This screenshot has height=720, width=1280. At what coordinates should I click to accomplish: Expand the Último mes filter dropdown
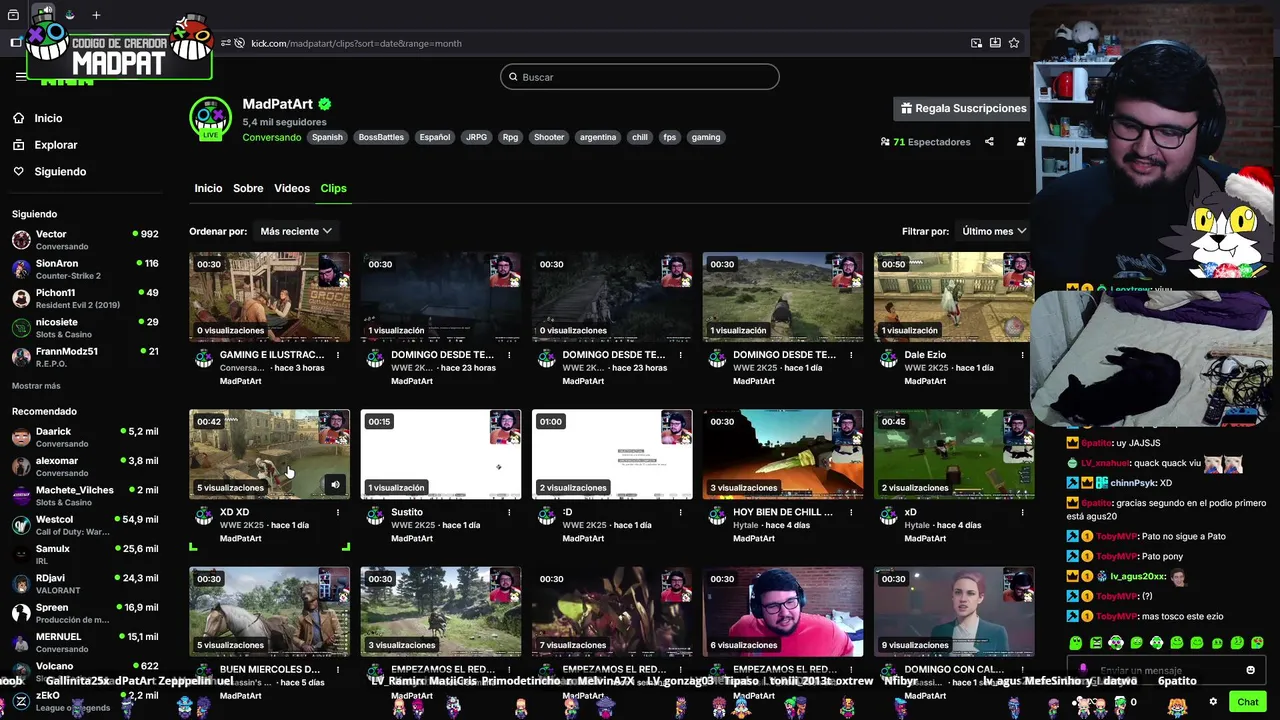point(993,231)
